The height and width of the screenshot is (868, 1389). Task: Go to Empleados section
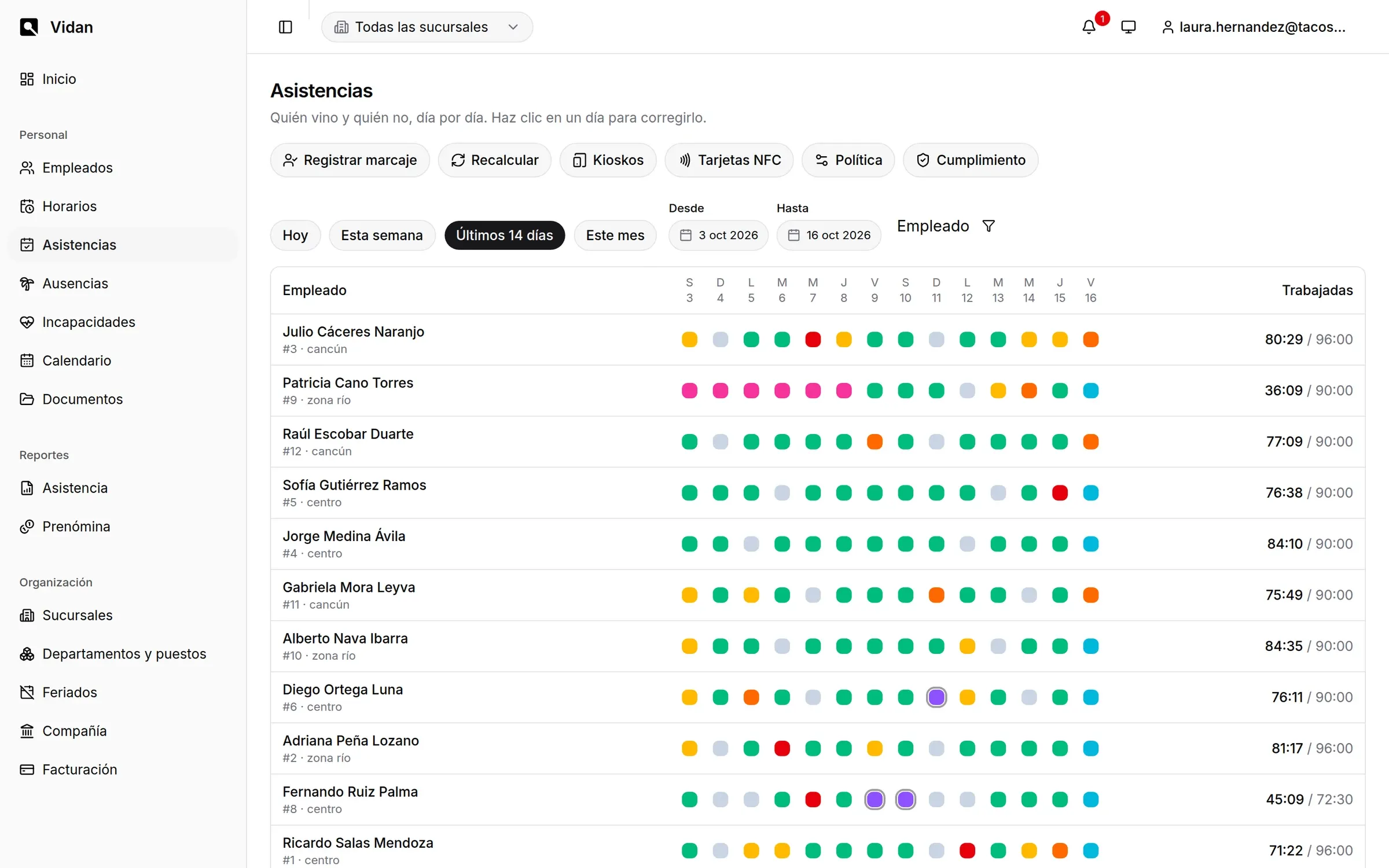pos(123,168)
